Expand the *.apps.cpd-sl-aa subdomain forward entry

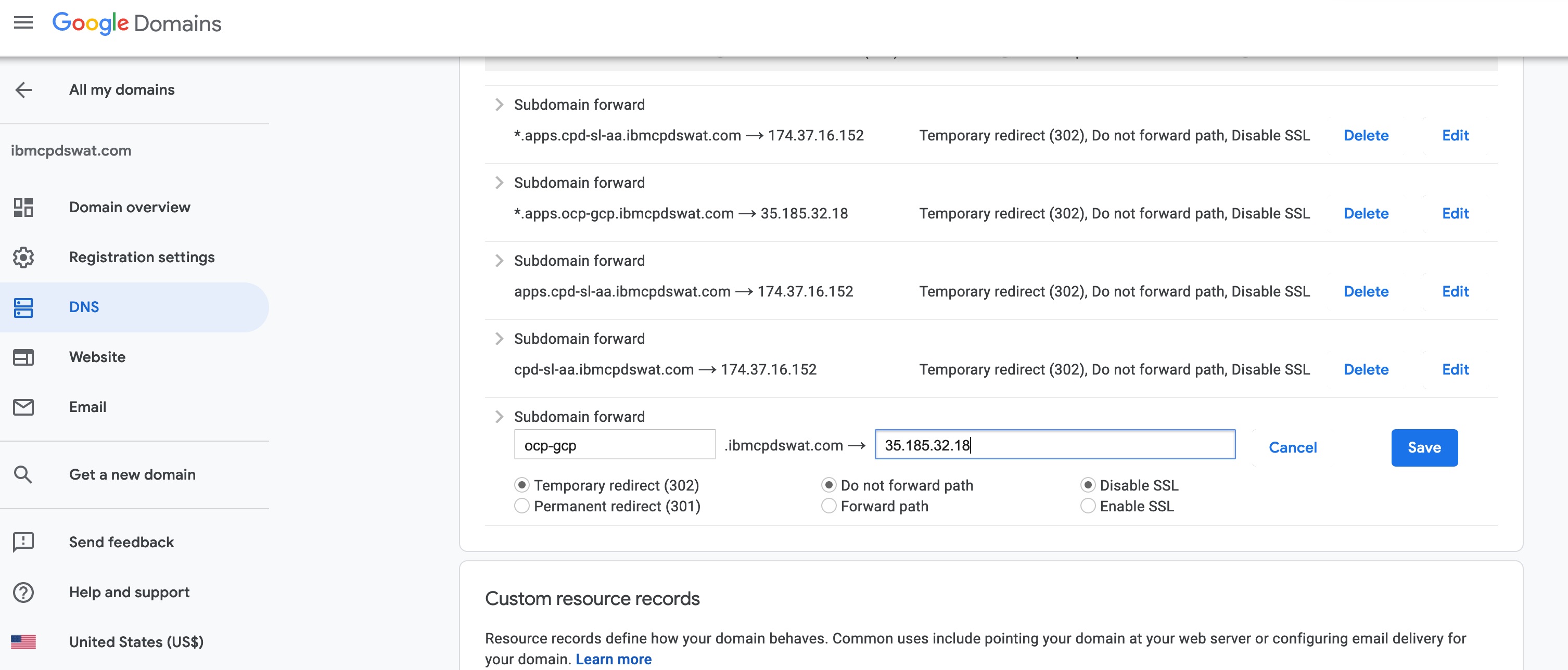(499, 105)
